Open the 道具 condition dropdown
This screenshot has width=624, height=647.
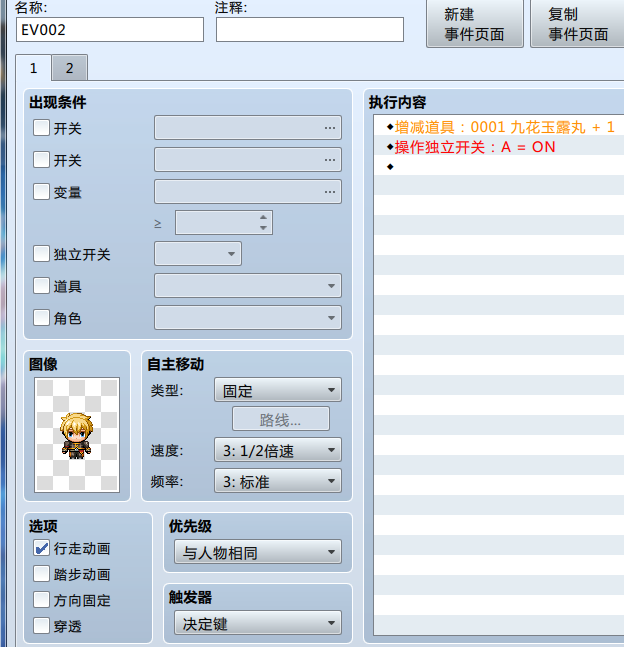[248, 286]
